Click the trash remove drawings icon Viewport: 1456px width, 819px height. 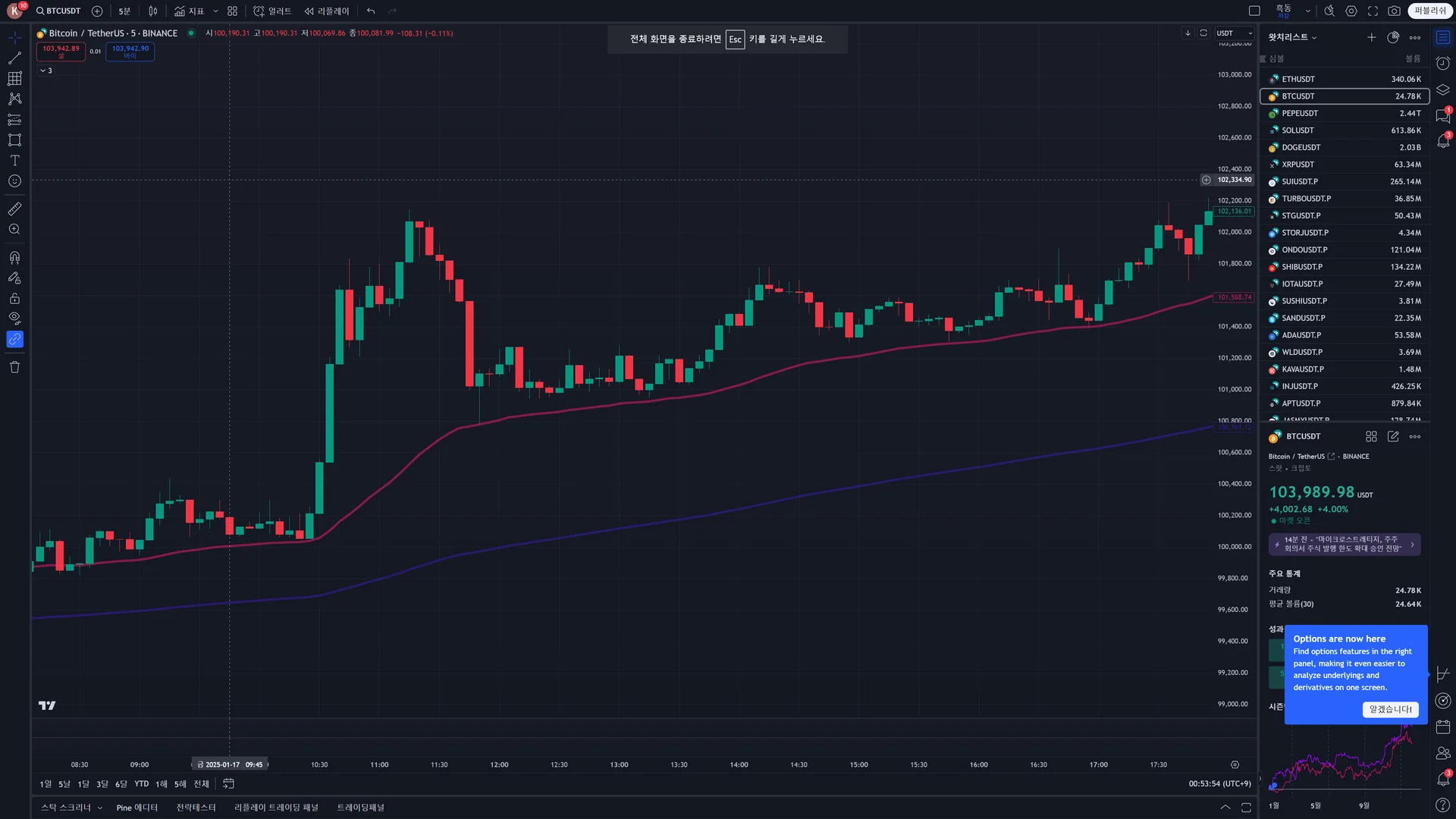point(14,368)
